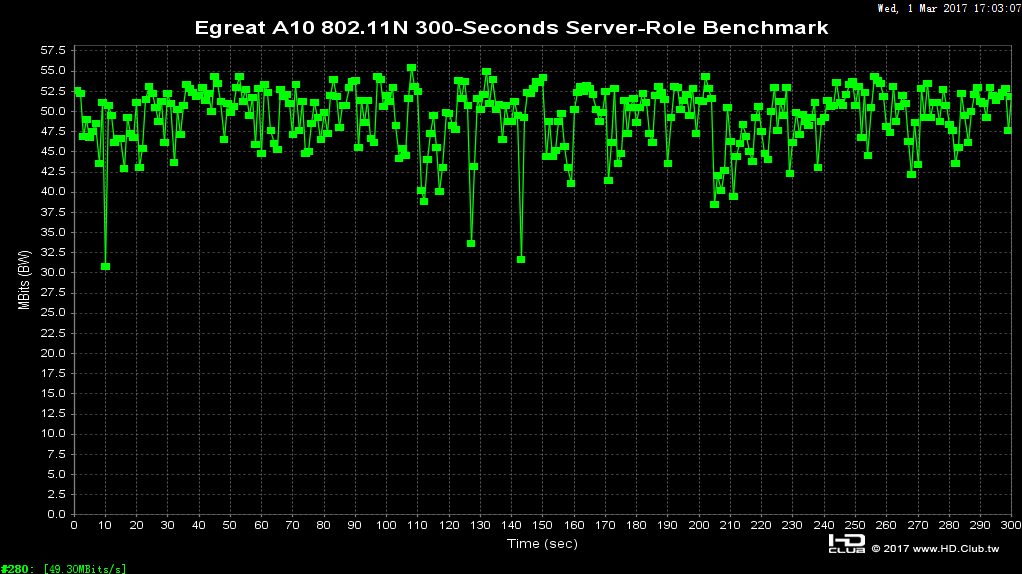Click the y-axis tick label '30.0'

tap(53, 272)
